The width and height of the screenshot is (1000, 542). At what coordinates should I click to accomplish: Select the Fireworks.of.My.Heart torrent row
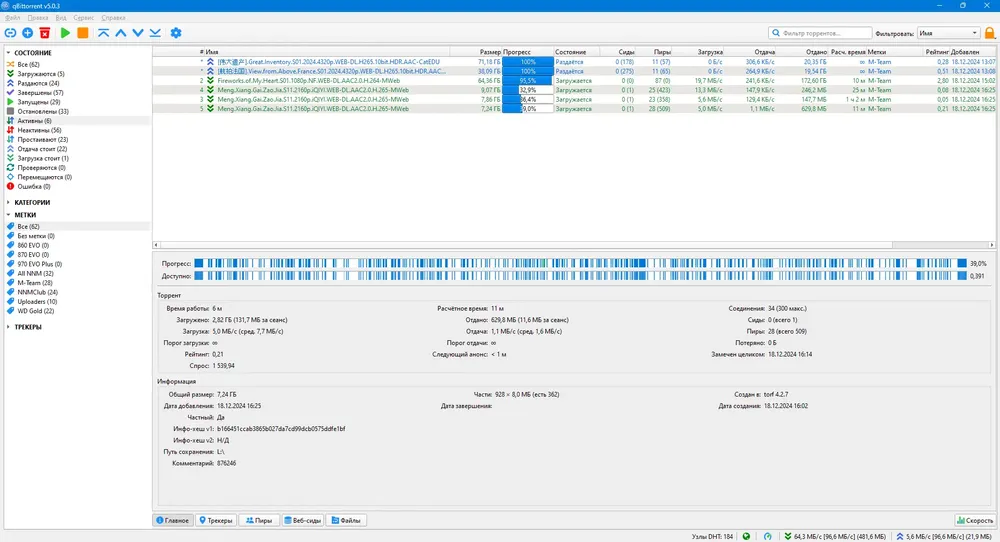point(574,81)
